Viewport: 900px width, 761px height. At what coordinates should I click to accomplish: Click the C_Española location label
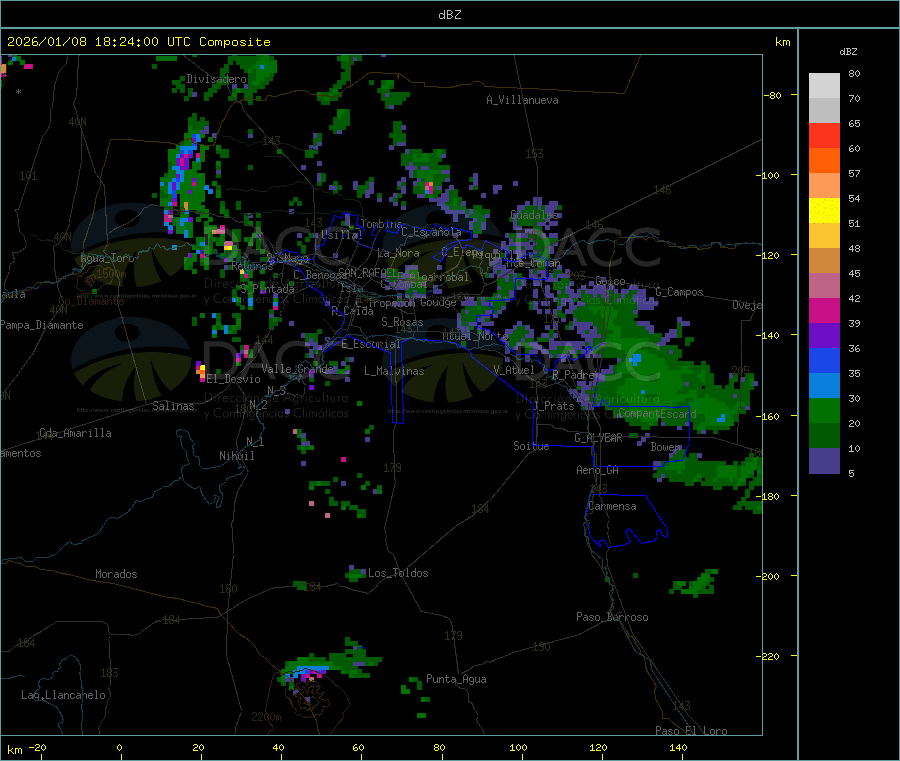pyautogui.click(x=431, y=232)
